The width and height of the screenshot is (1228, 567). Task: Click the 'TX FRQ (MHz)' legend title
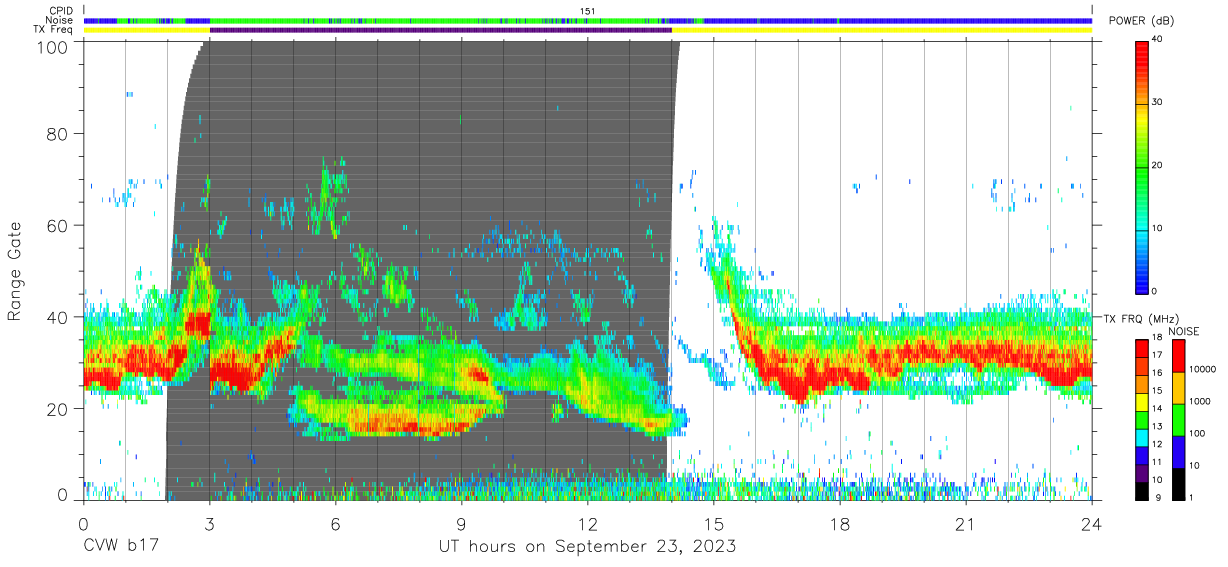1140,319
